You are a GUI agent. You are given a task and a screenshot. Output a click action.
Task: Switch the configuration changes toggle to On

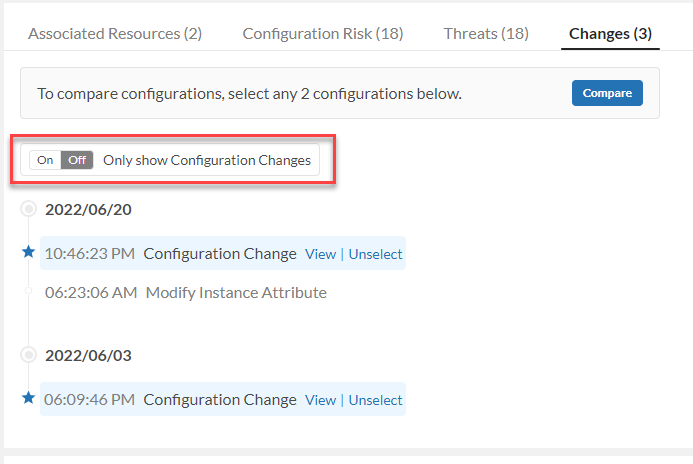point(45,160)
